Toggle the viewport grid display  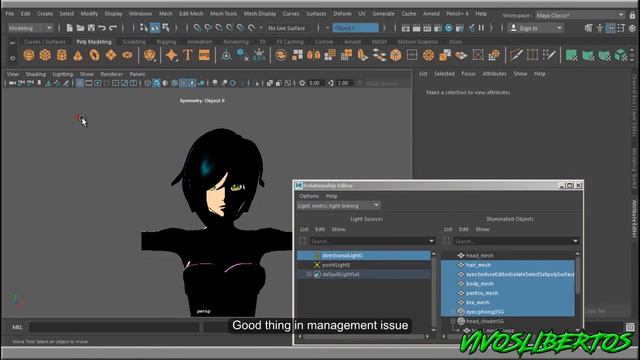click(80, 83)
